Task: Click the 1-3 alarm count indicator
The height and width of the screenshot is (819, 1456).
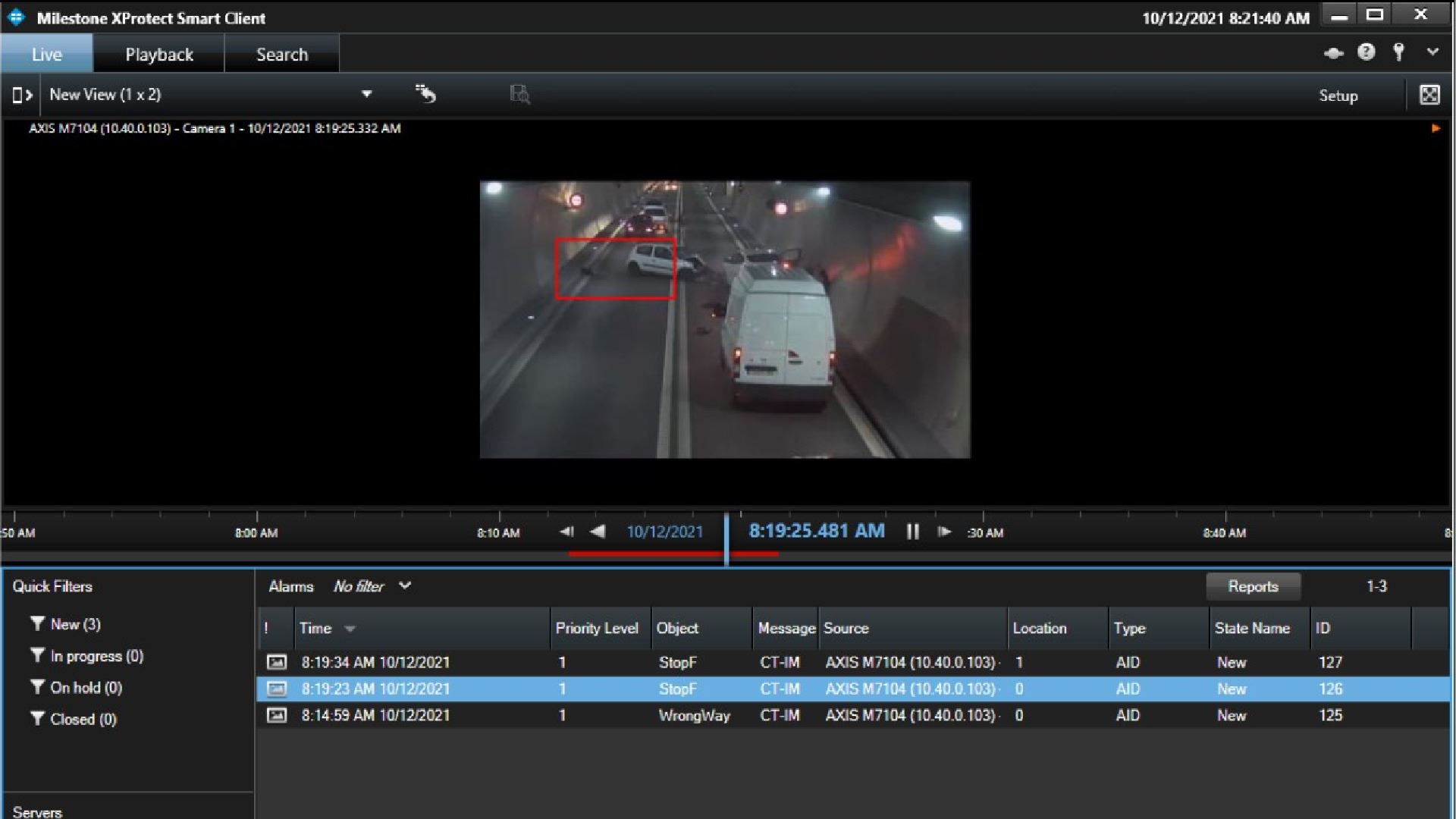Action: point(1376,586)
